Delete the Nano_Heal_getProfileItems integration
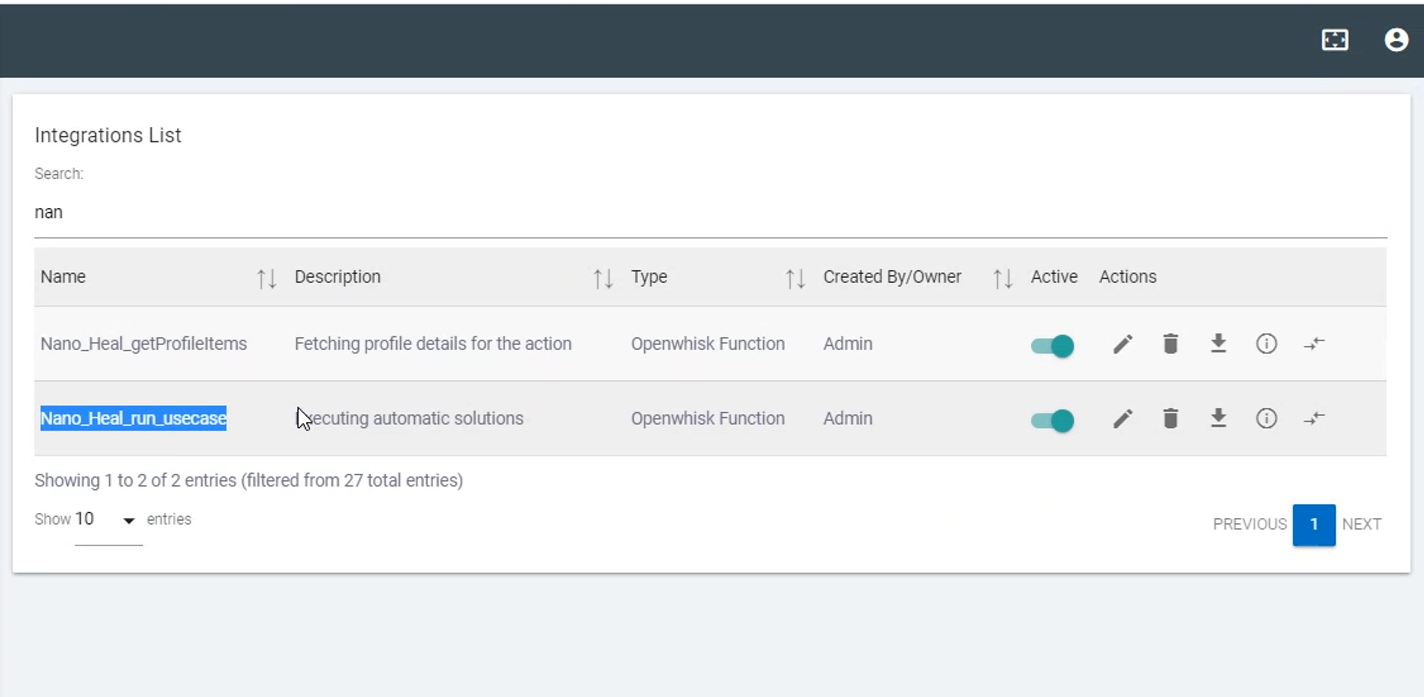Image resolution: width=1424 pixels, height=697 pixels. 1170,344
